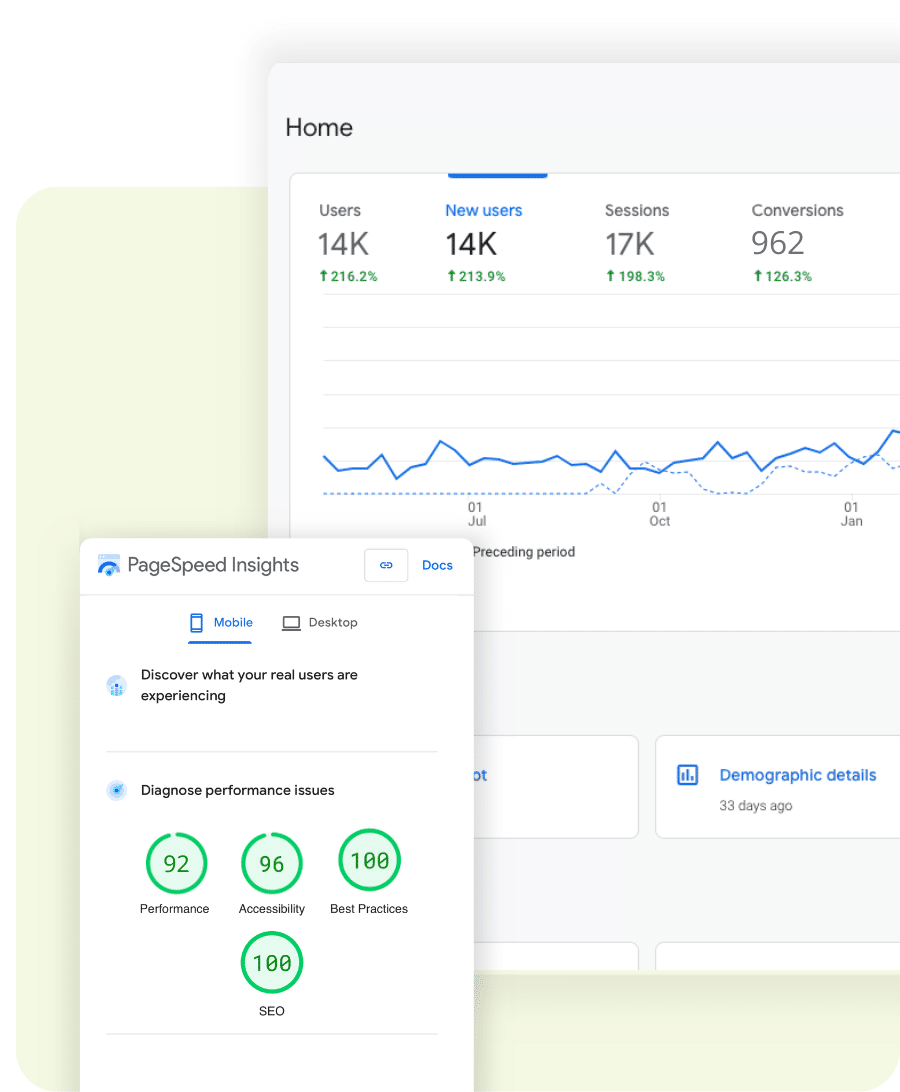
Task: Click the Best Practices label under score
Action: click(369, 909)
